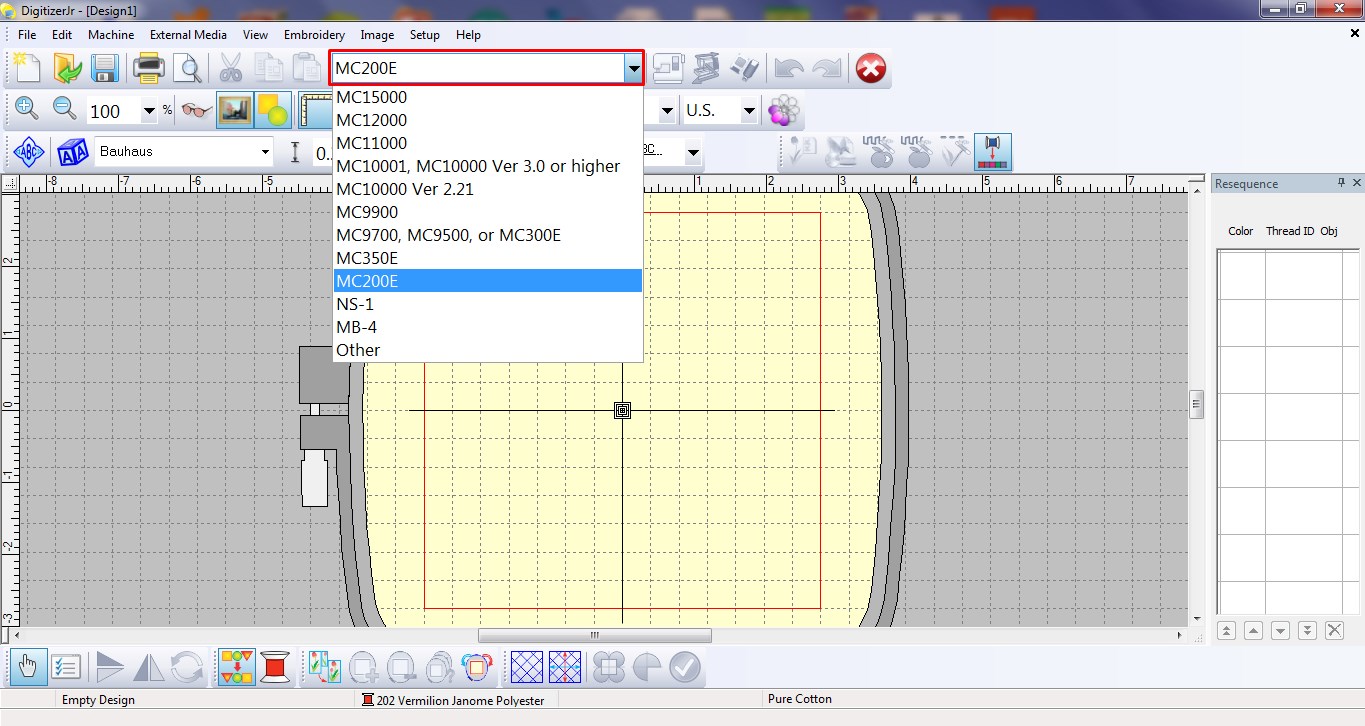
Task: Print the design using the printer icon
Action: (149, 68)
